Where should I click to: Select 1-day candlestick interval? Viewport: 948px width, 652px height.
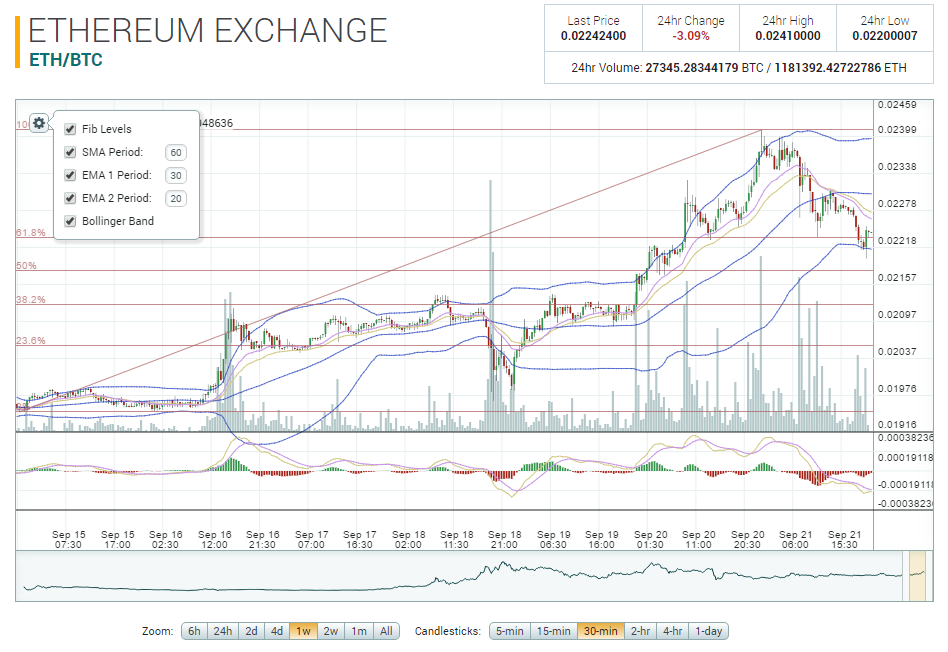709,631
